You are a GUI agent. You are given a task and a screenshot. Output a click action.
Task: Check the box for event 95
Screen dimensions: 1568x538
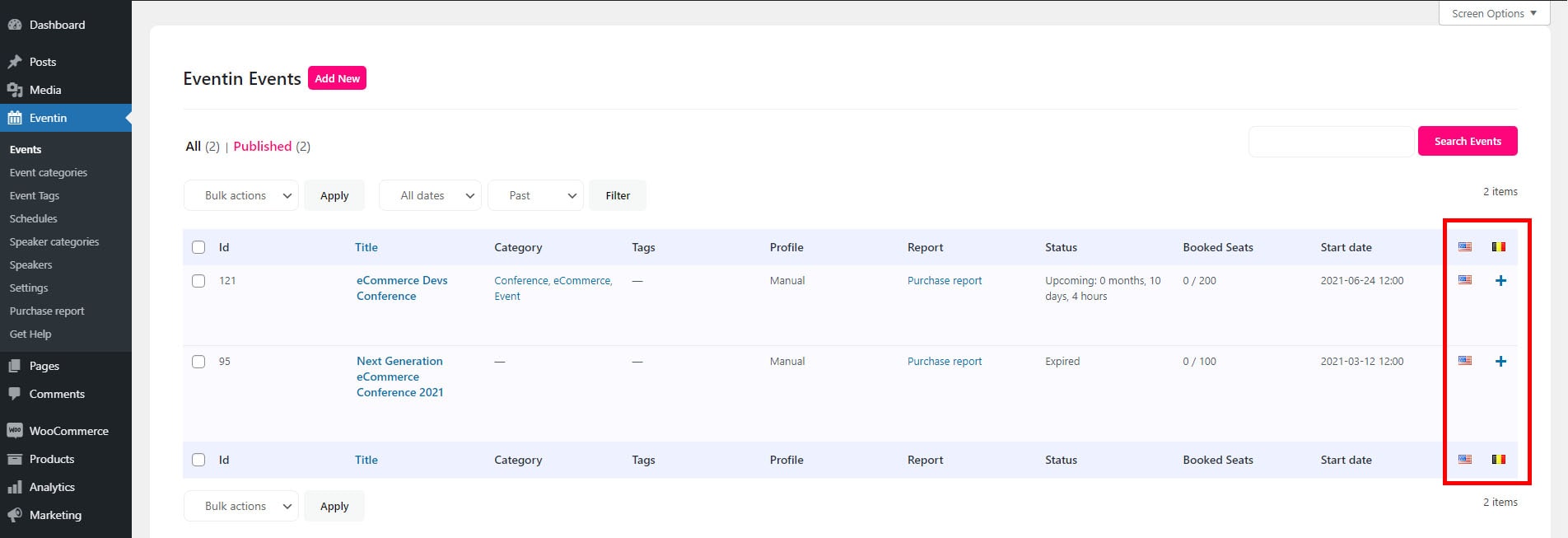(x=198, y=362)
